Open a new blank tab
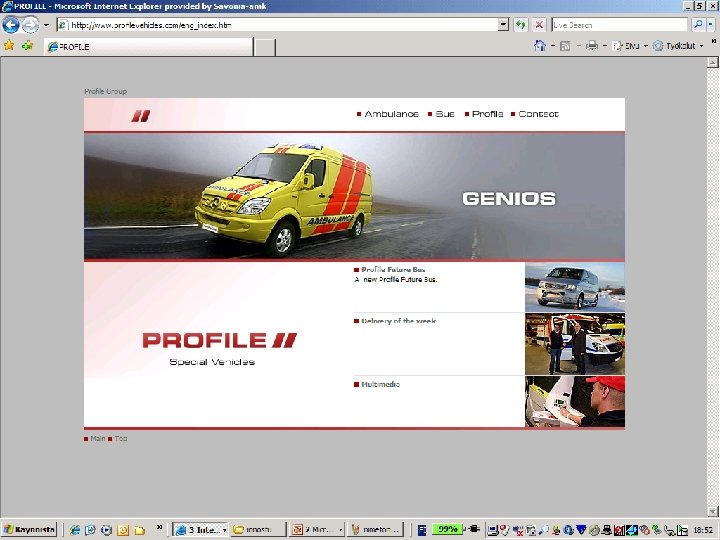 265,47
